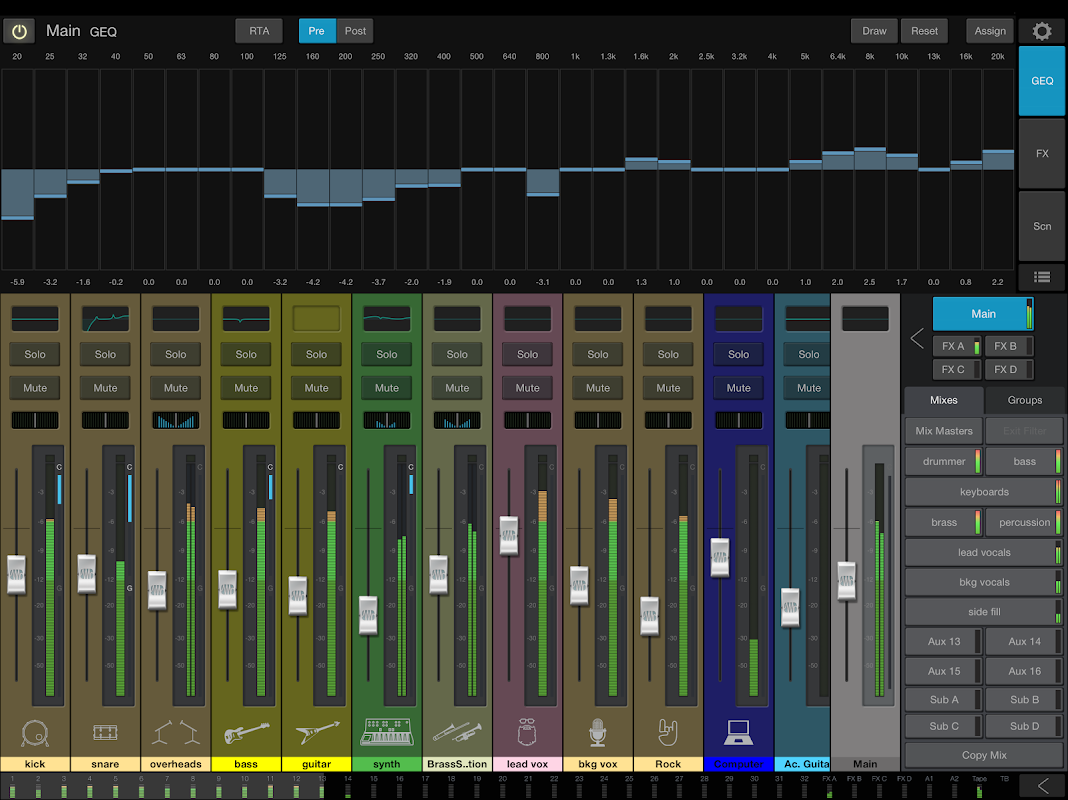Collapse the mix panel with left chevron
Screen dimensions: 1068x800
click(x=917, y=338)
